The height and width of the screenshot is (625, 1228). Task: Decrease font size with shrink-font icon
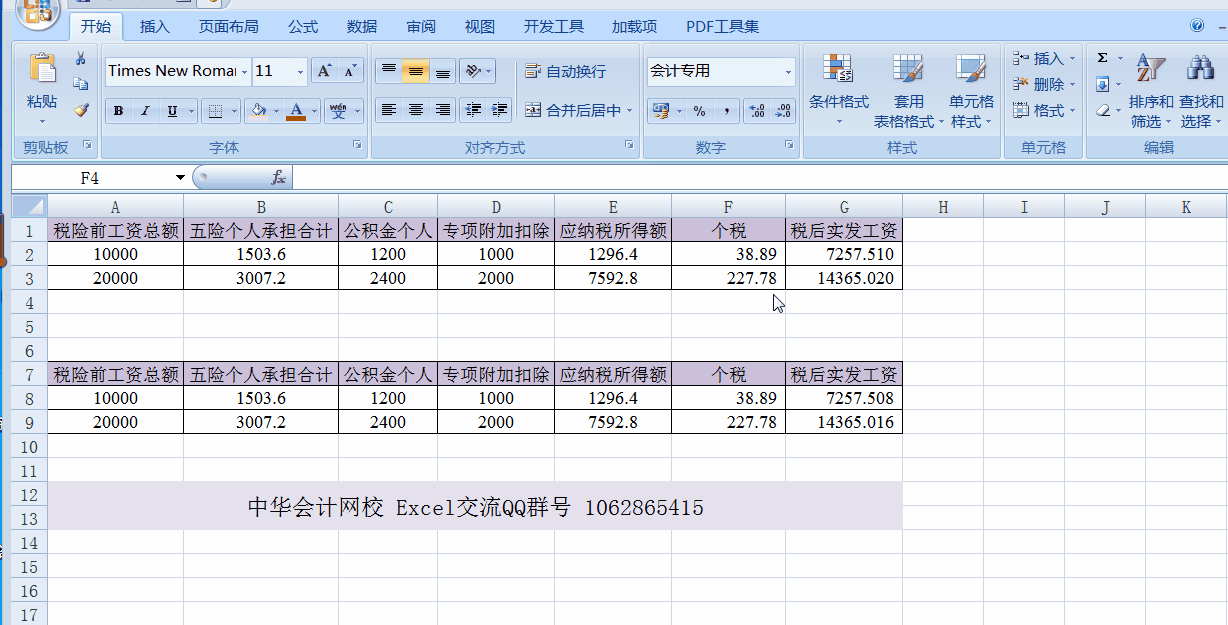(349, 71)
